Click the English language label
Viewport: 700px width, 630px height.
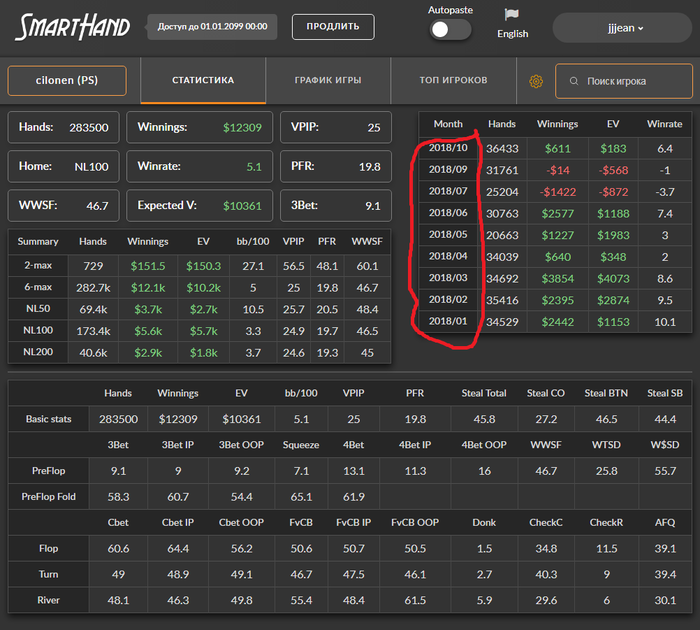coord(512,34)
